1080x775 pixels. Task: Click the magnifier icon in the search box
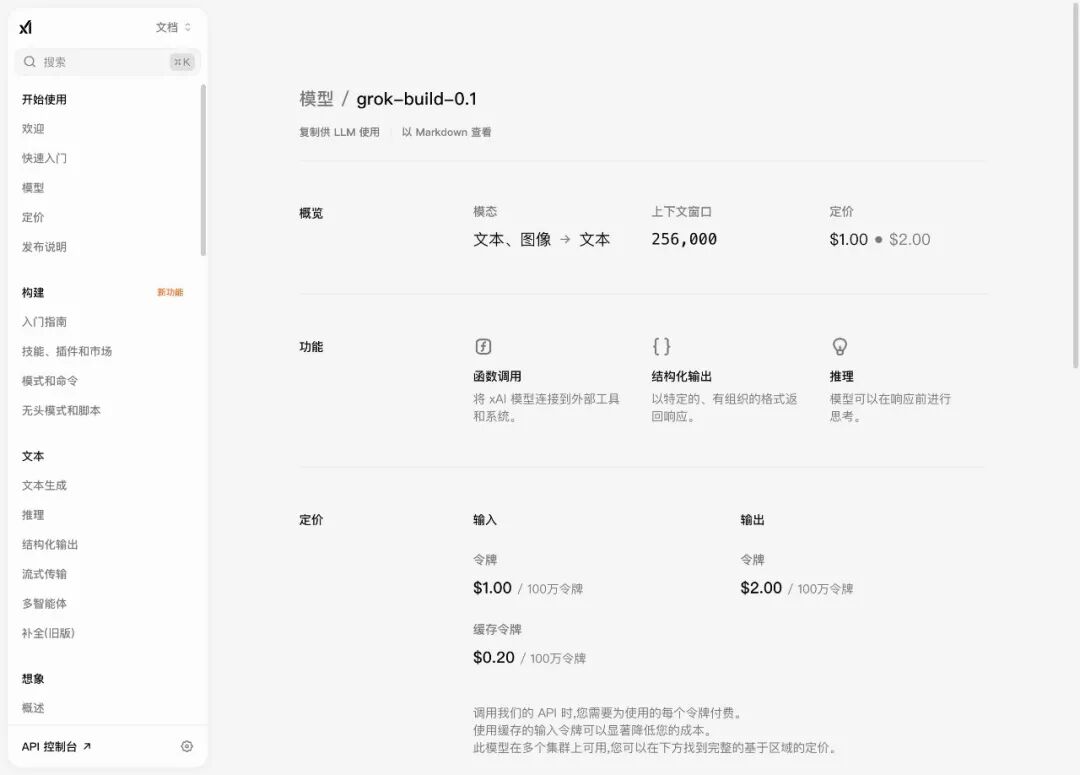point(30,62)
